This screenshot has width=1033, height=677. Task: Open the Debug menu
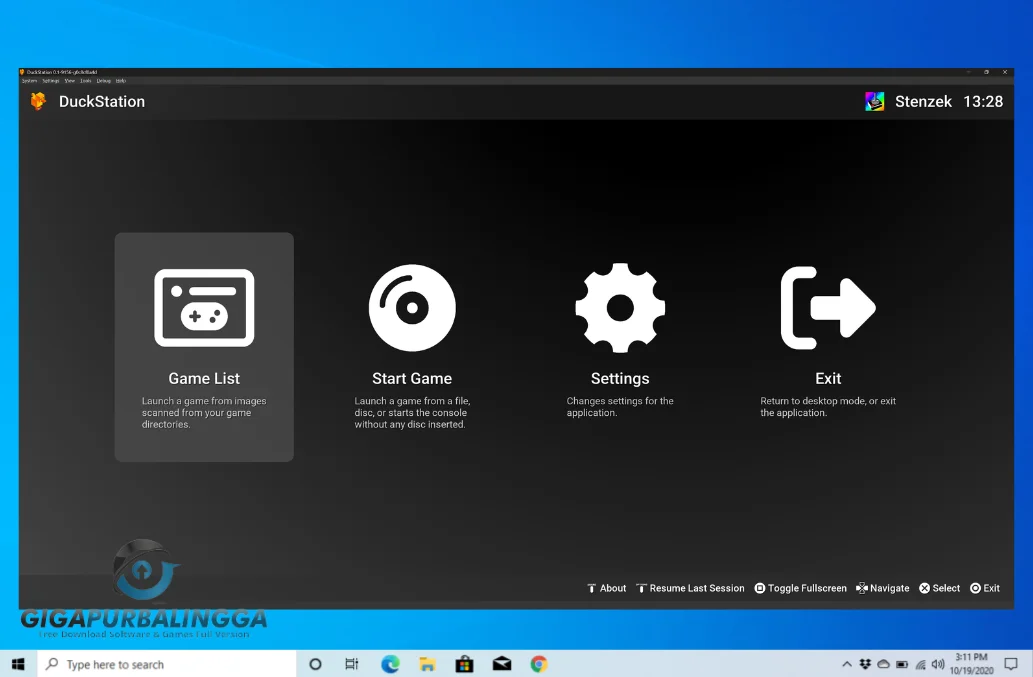[x=103, y=81]
